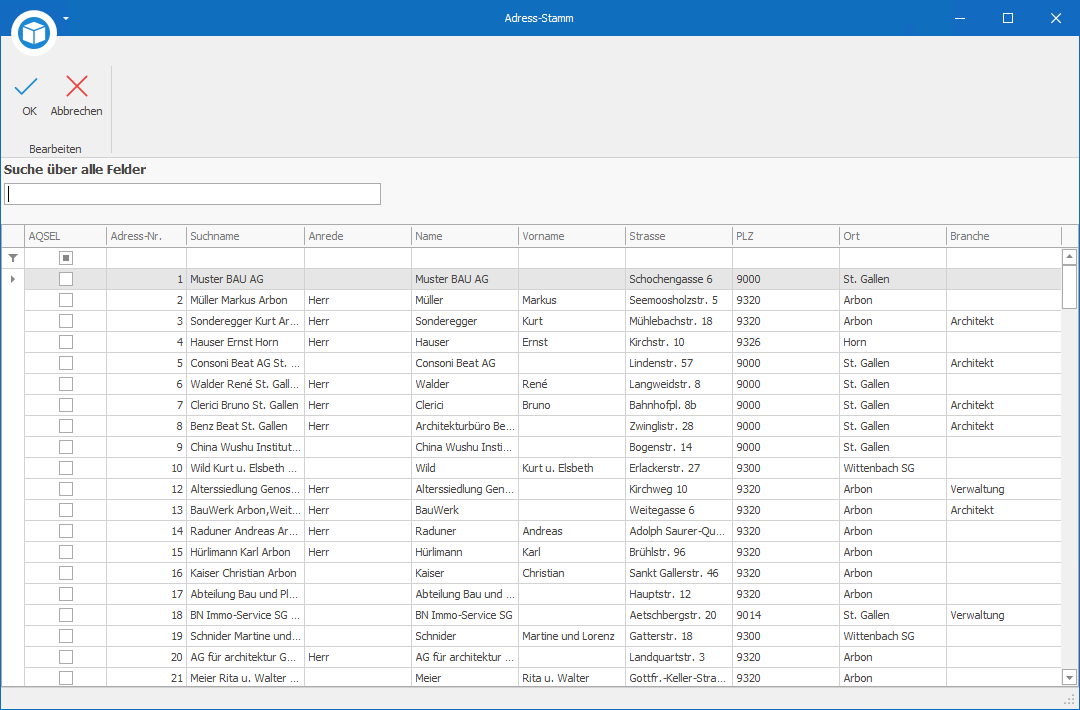The width and height of the screenshot is (1080, 710).
Task: Select the BN Immo-Service SG row
Action: (x=543, y=615)
